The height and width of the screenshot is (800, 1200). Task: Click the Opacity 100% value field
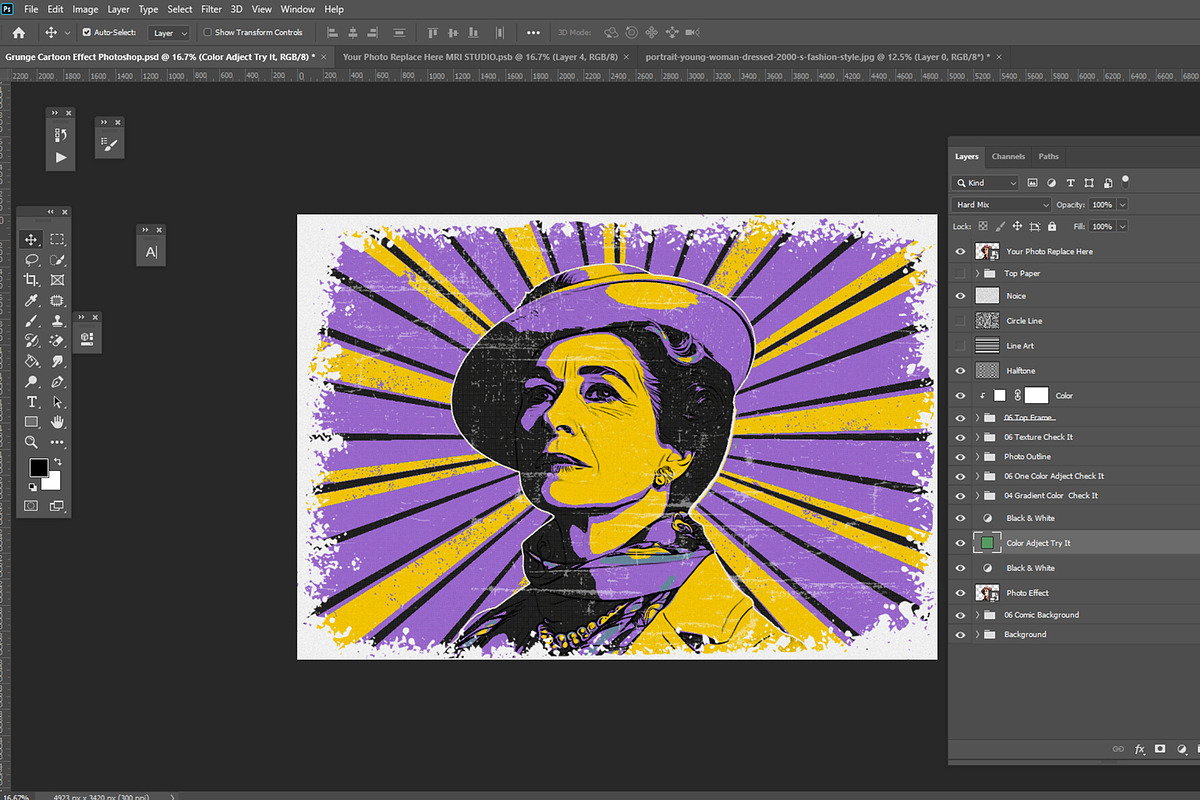click(x=1102, y=205)
